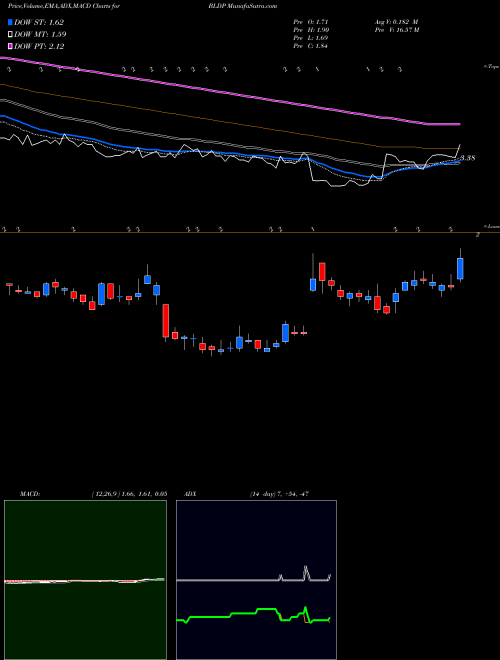The height and width of the screenshot is (660, 500).
Task: Select the 'DOW PT: 2.12' legend text
Action: pyautogui.click(x=39, y=46)
